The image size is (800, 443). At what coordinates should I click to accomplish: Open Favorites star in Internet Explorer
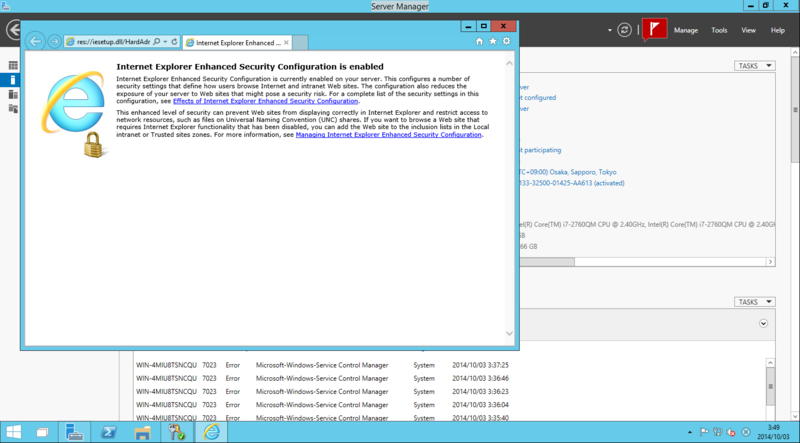493,41
